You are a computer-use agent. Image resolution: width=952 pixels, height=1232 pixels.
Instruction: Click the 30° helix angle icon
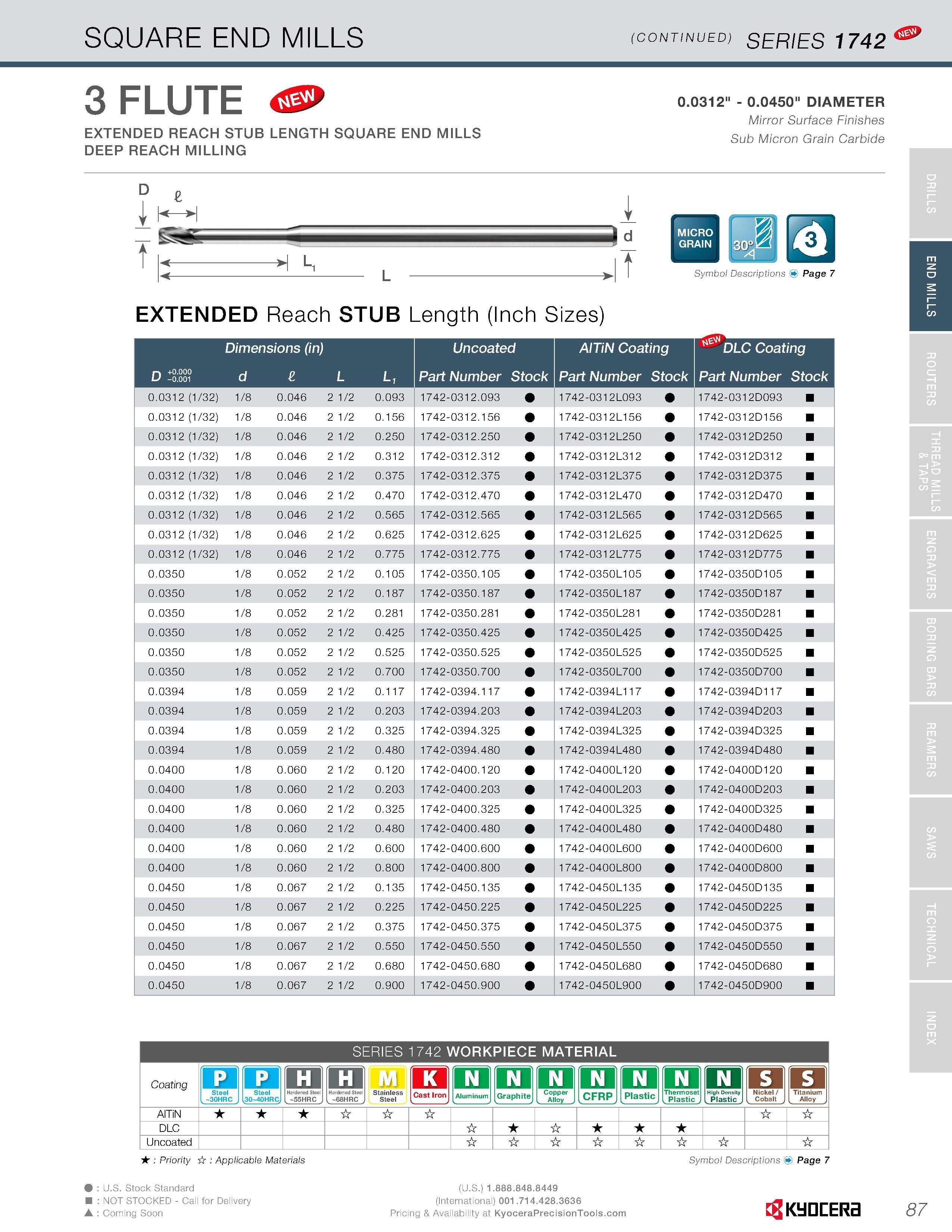click(x=753, y=238)
